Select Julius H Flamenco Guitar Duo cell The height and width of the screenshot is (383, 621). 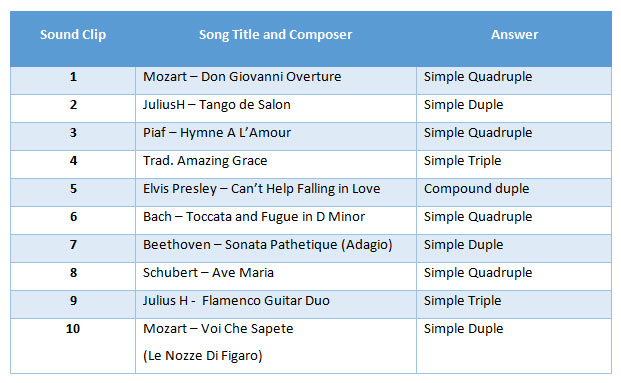click(x=276, y=305)
